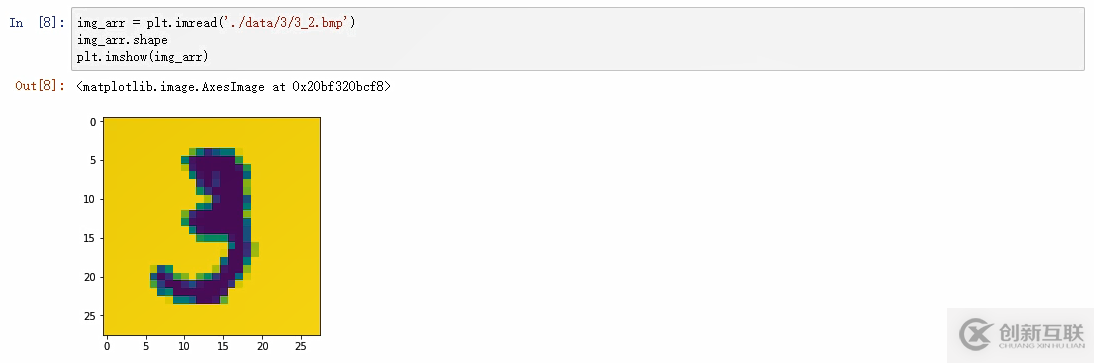
Task: Select the In [8] cell prompt
Action: click(37, 23)
